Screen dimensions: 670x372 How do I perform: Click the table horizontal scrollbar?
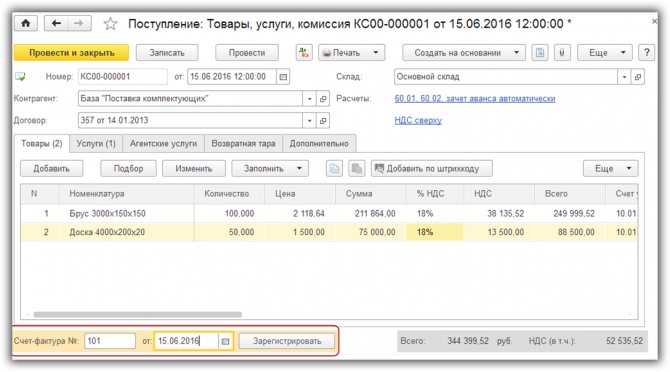tap(138, 315)
